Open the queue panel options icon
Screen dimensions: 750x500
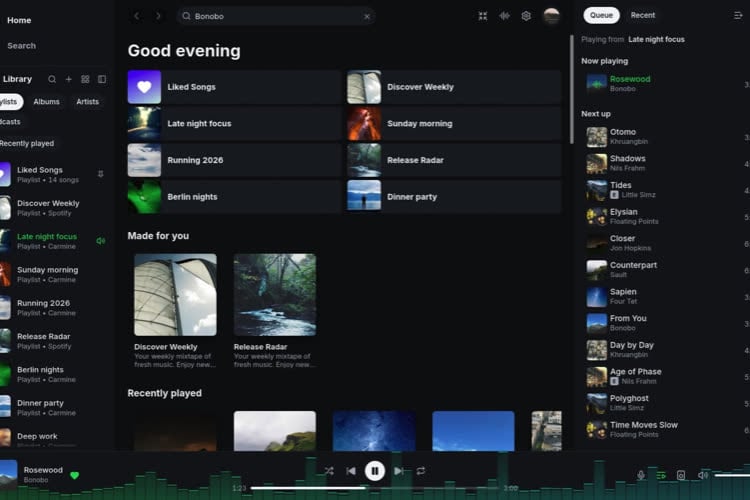[738, 16]
